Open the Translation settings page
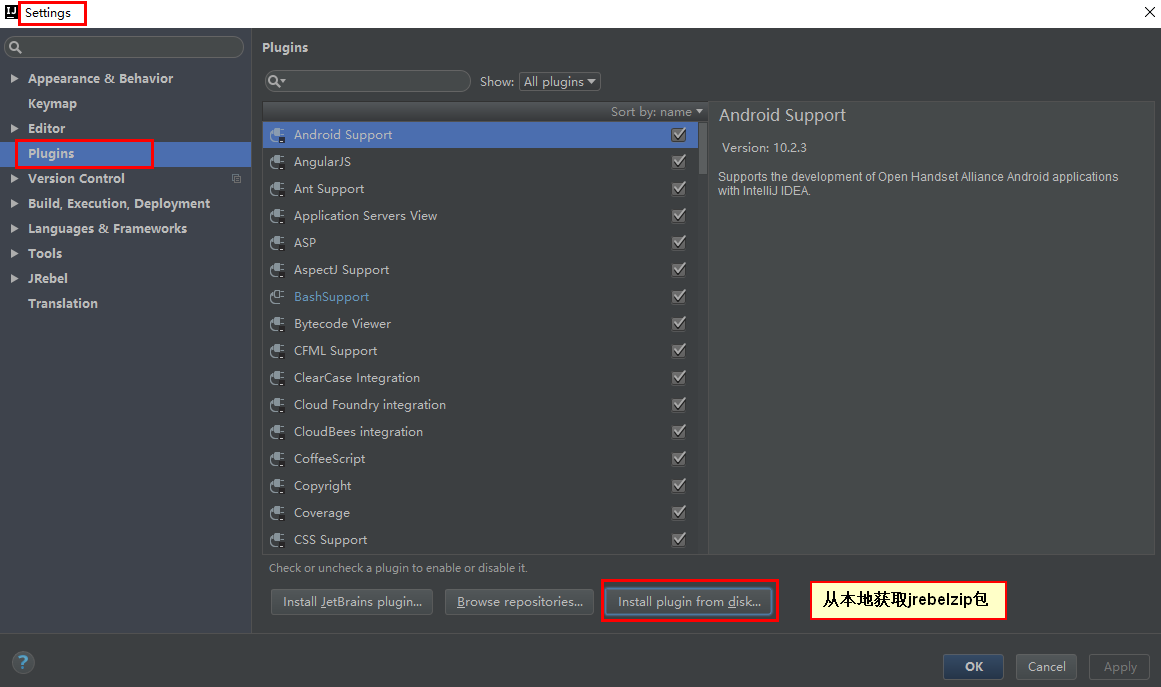The image size is (1161, 687). tap(63, 304)
